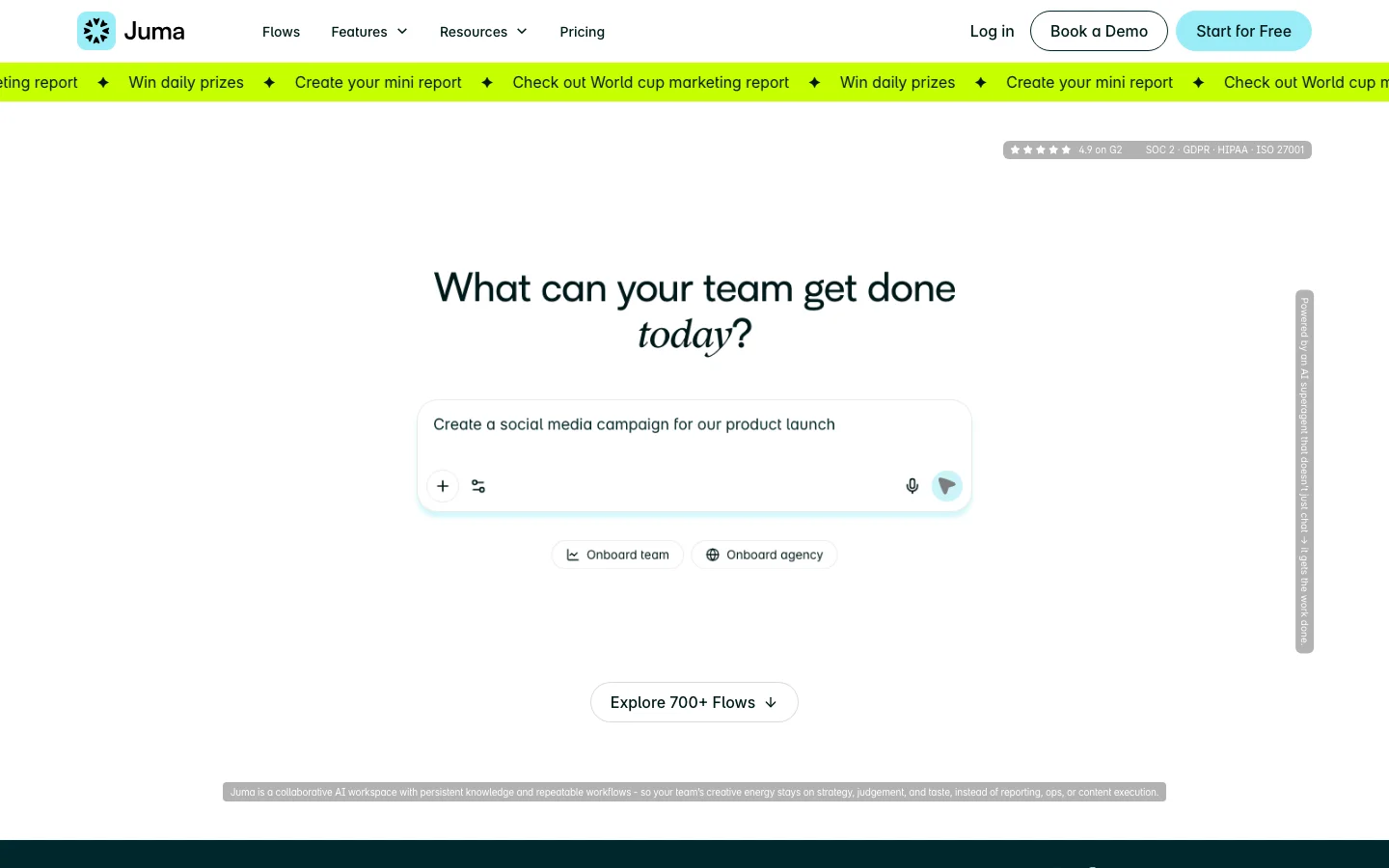Click the Log in link
The image size is (1389, 868).
(x=992, y=31)
